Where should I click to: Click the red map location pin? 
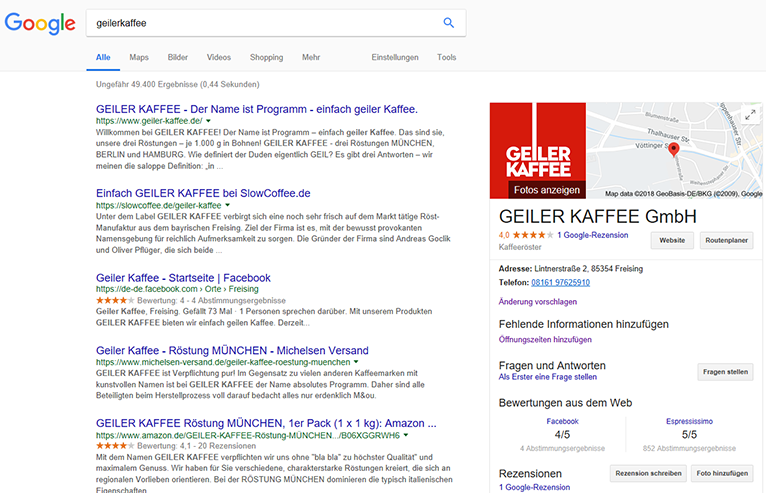tap(673, 150)
